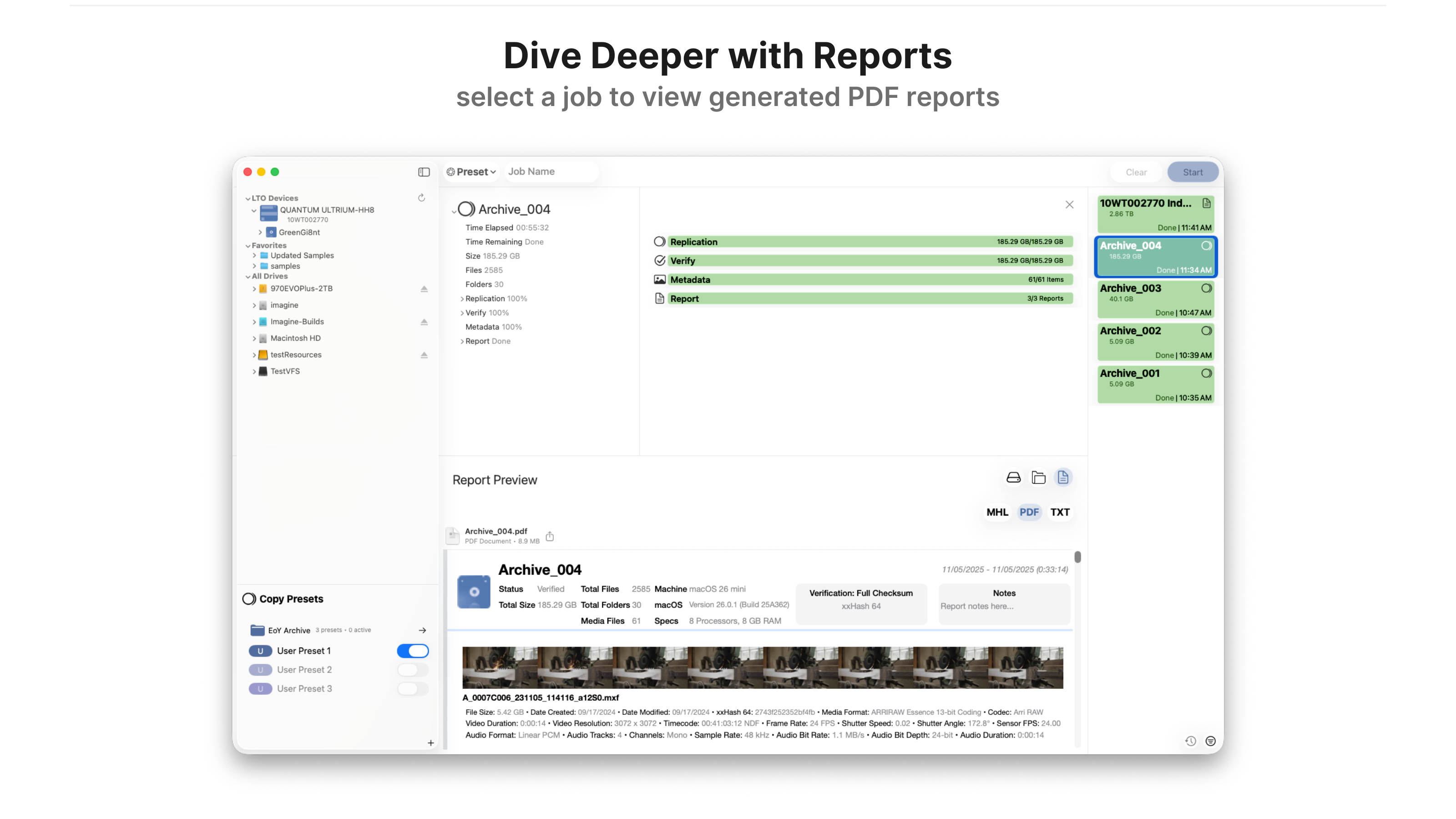Expand the Macintosh HD drive
The height and width of the screenshot is (819, 1456).
pos(254,338)
